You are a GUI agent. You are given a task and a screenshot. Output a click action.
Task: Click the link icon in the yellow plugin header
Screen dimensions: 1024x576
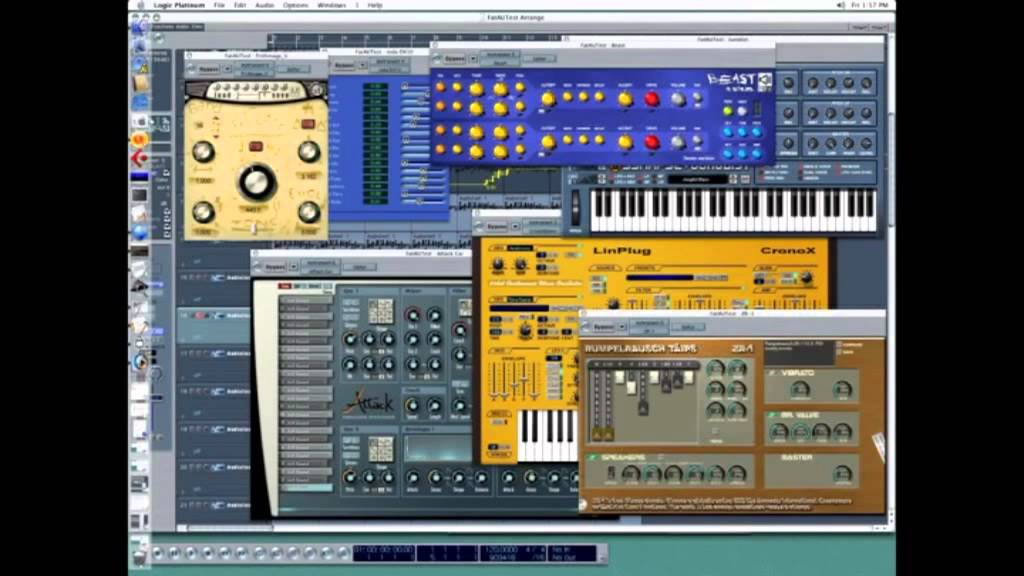pos(191,69)
